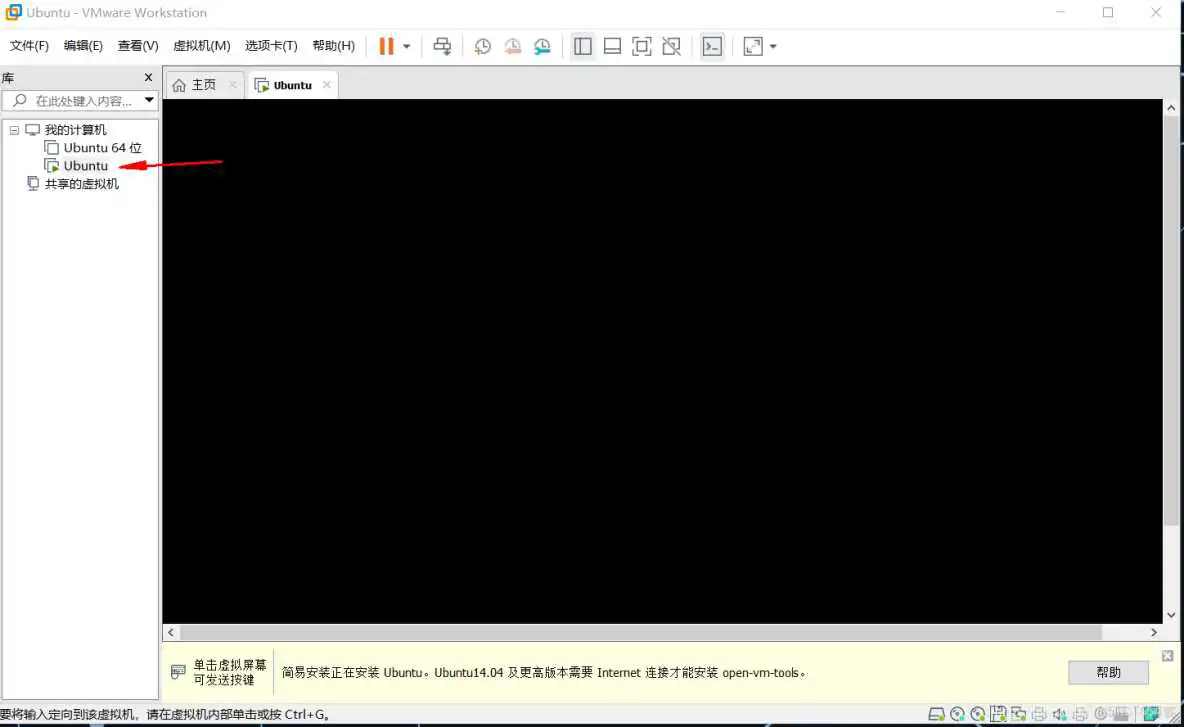The image size is (1184, 727).
Task: Open the virtual machine hard disk status icon
Action: (936, 714)
